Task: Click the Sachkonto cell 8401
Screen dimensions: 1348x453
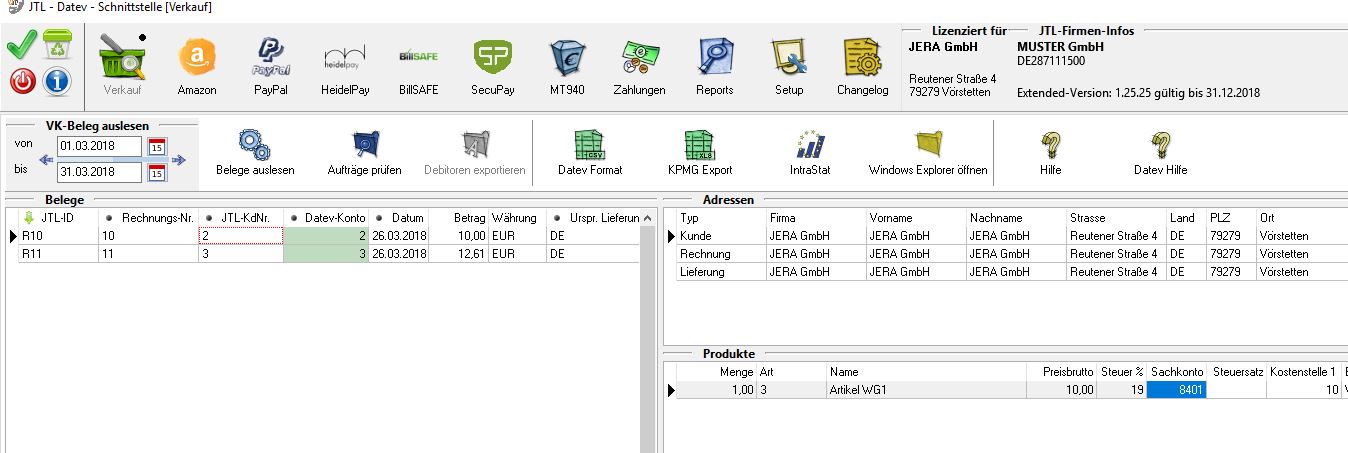Action: click(x=1178, y=390)
